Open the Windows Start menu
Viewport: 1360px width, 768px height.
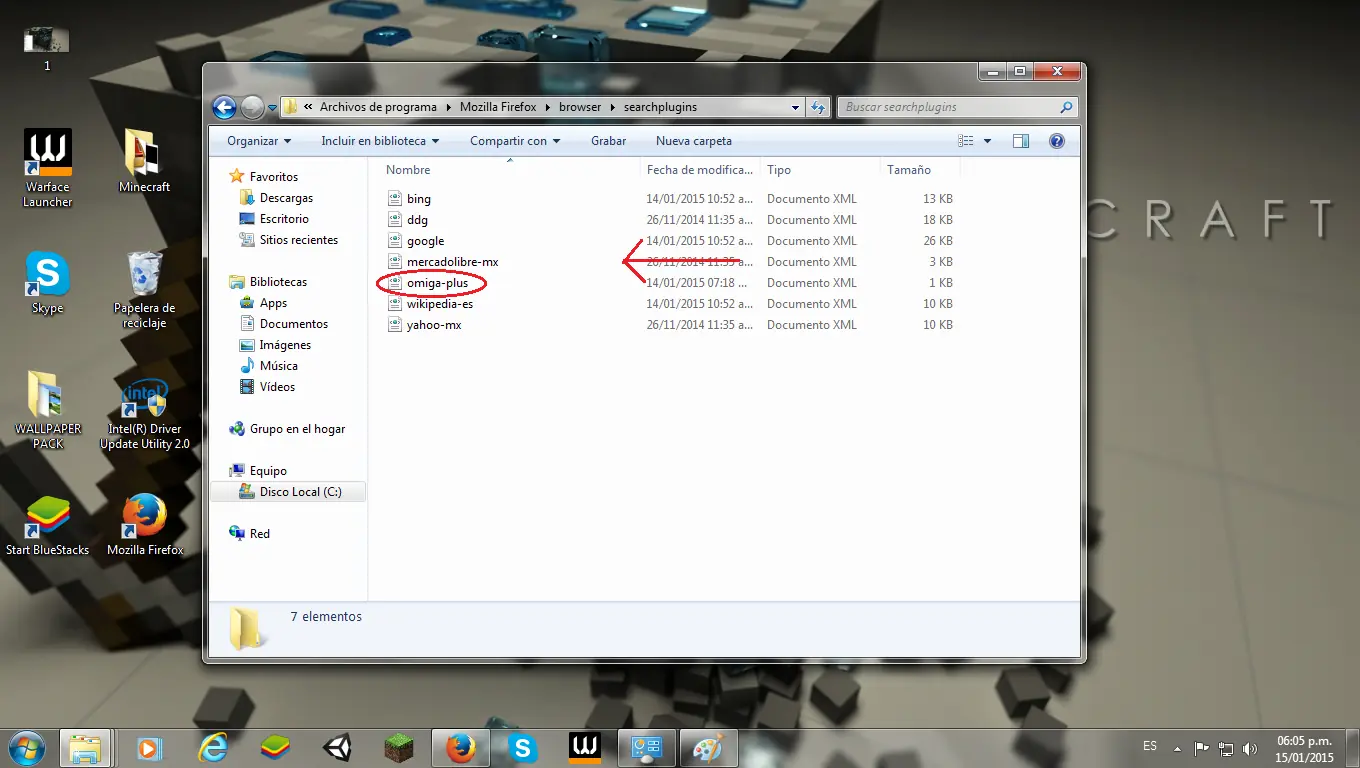26,747
